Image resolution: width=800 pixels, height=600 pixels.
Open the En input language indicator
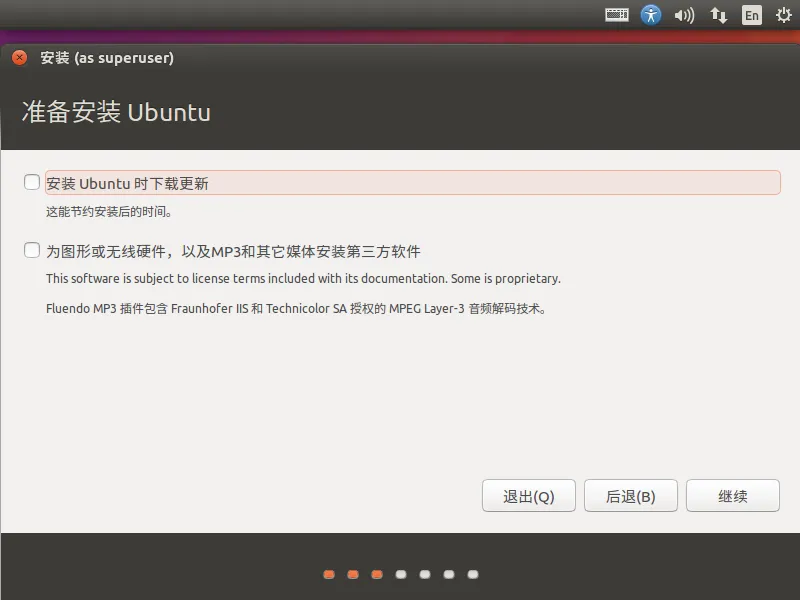(x=752, y=15)
